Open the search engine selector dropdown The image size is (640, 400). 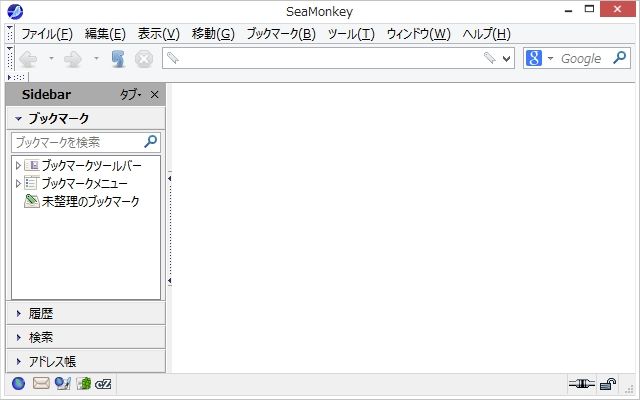550,58
